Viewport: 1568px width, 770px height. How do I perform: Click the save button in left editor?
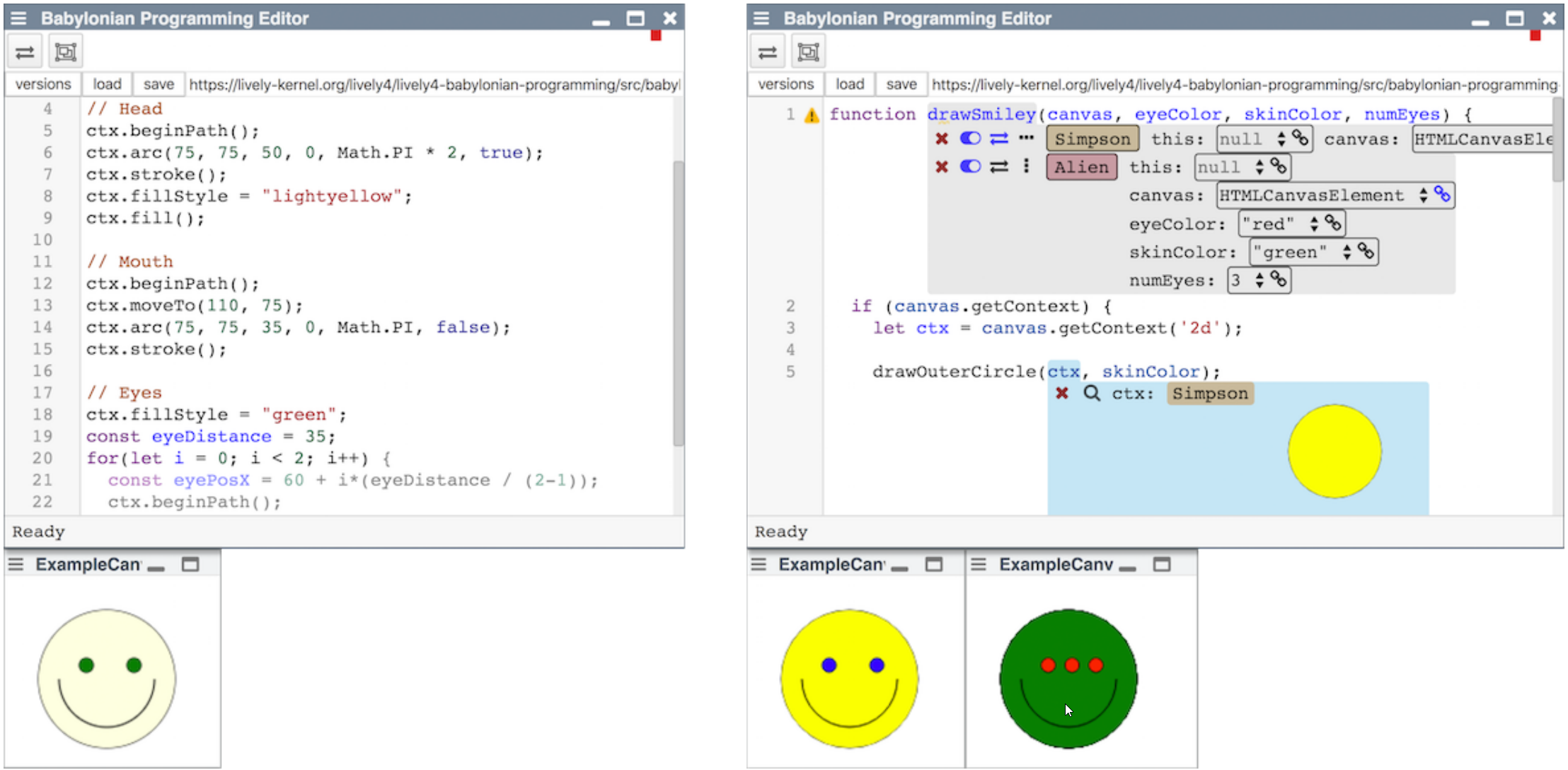pyautogui.click(x=158, y=84)
